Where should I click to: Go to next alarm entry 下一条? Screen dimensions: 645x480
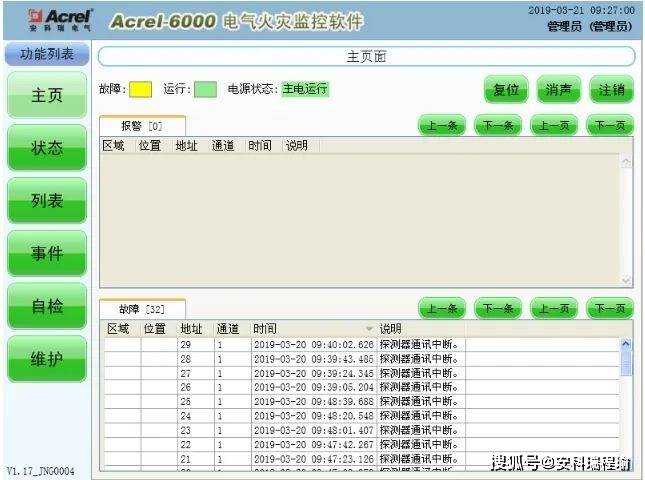click(498, 125)
